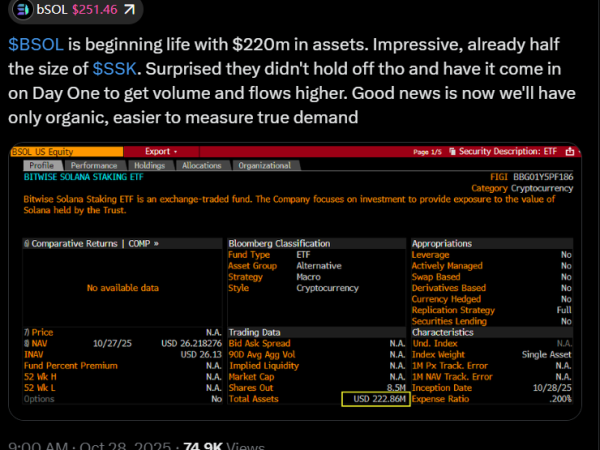
Task: Open the $BSOL cashtag link
Action: 36,44
